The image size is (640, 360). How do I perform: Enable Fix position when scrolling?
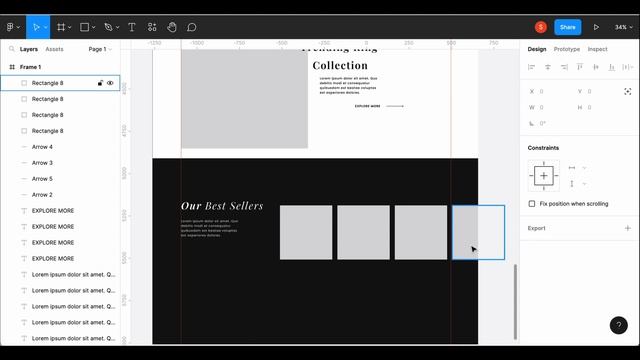point(532,204)
